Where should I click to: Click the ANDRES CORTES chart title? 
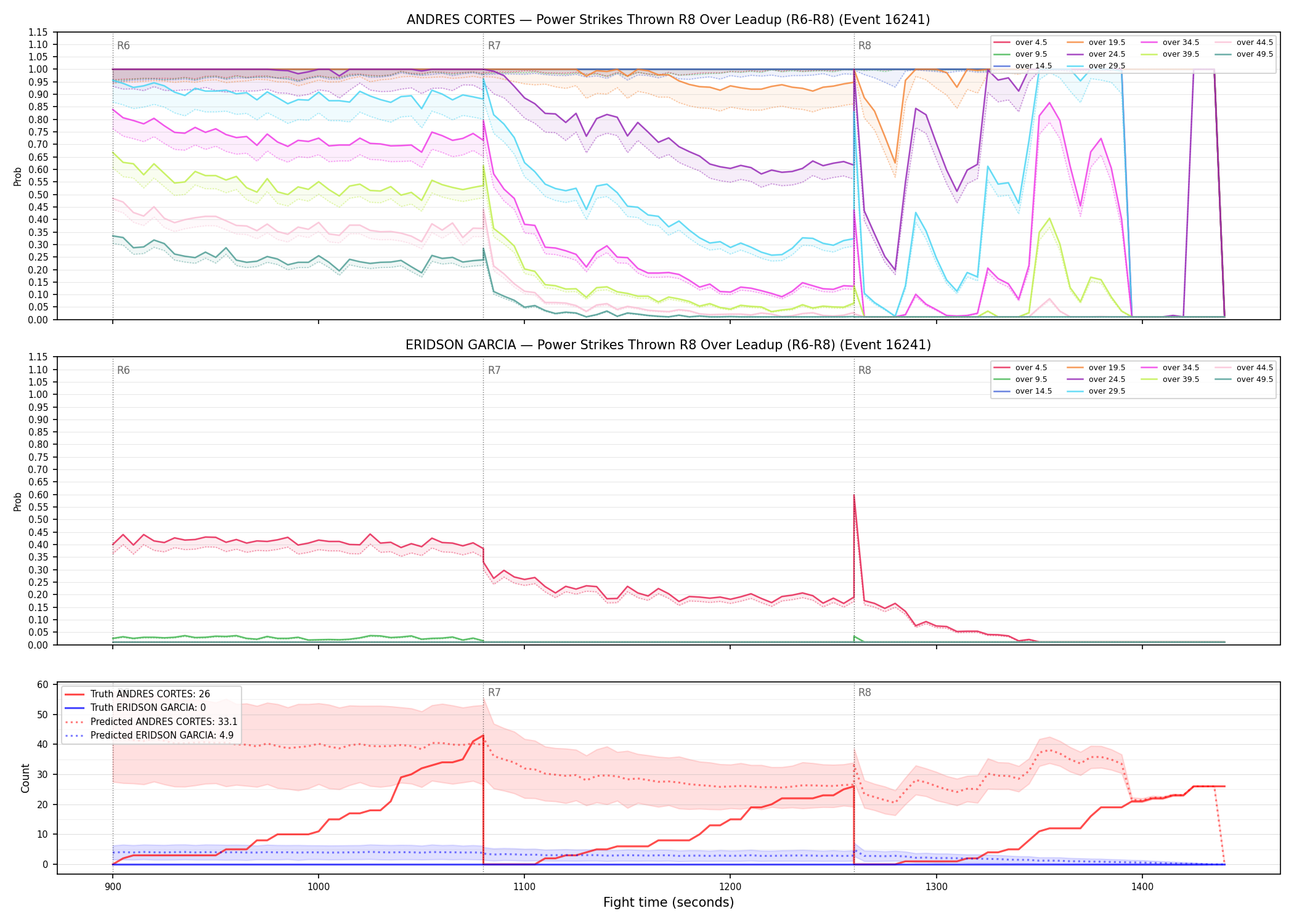[x=668, y=20]
